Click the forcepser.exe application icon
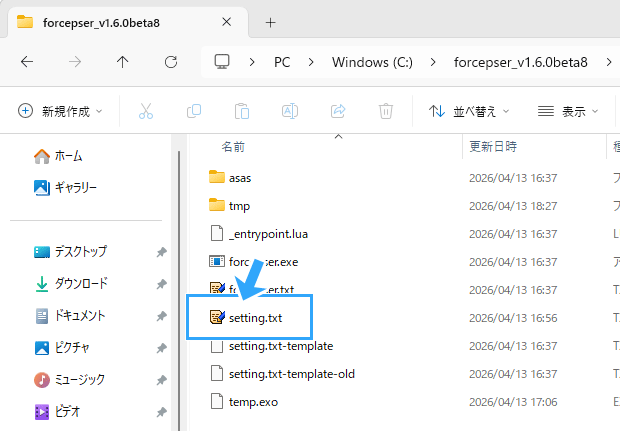This screenshot has width=620, height=431. (217, 262)
